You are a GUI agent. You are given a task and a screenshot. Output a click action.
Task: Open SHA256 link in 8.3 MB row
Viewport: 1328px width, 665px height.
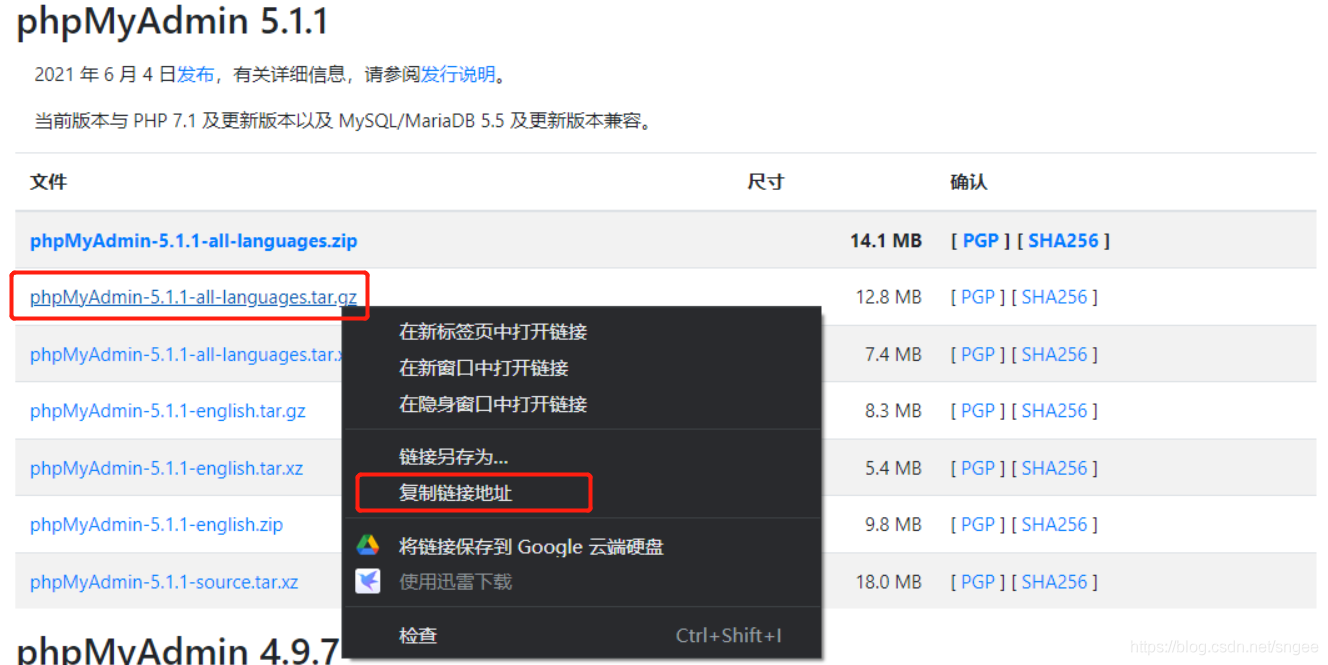(1054, 411)
